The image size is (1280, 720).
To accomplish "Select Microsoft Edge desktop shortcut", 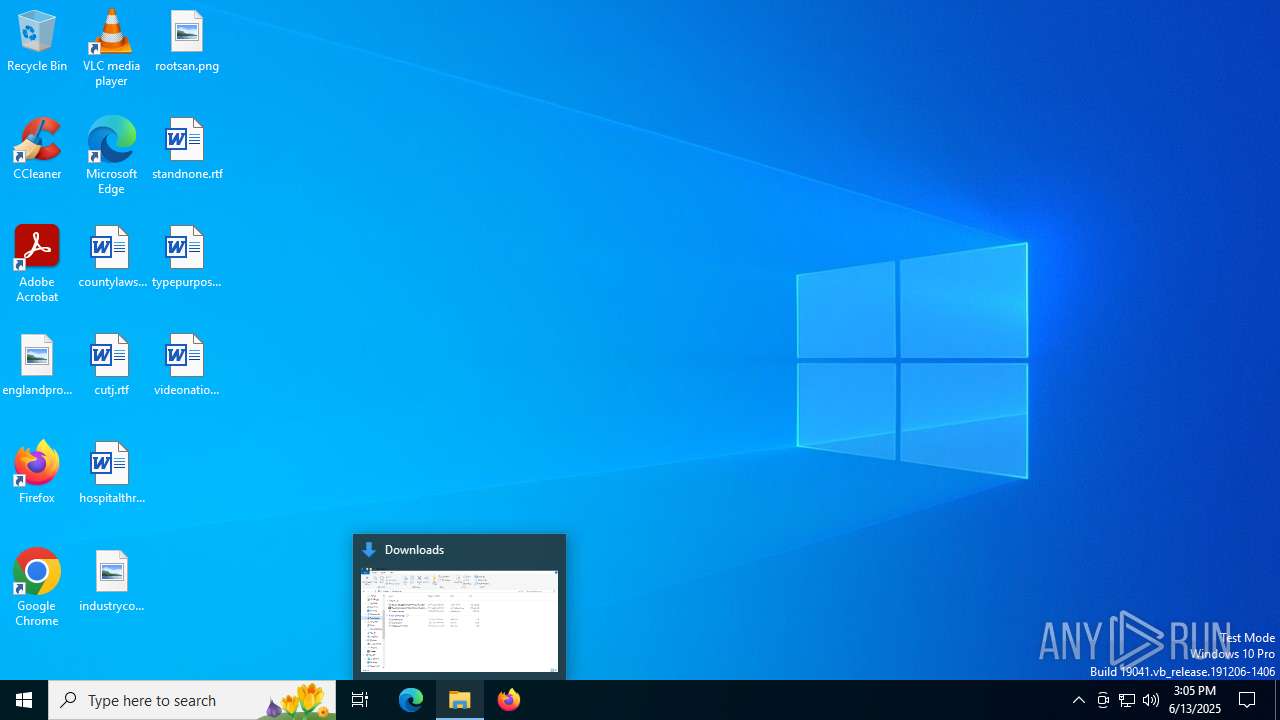I will tap(111, 156).
